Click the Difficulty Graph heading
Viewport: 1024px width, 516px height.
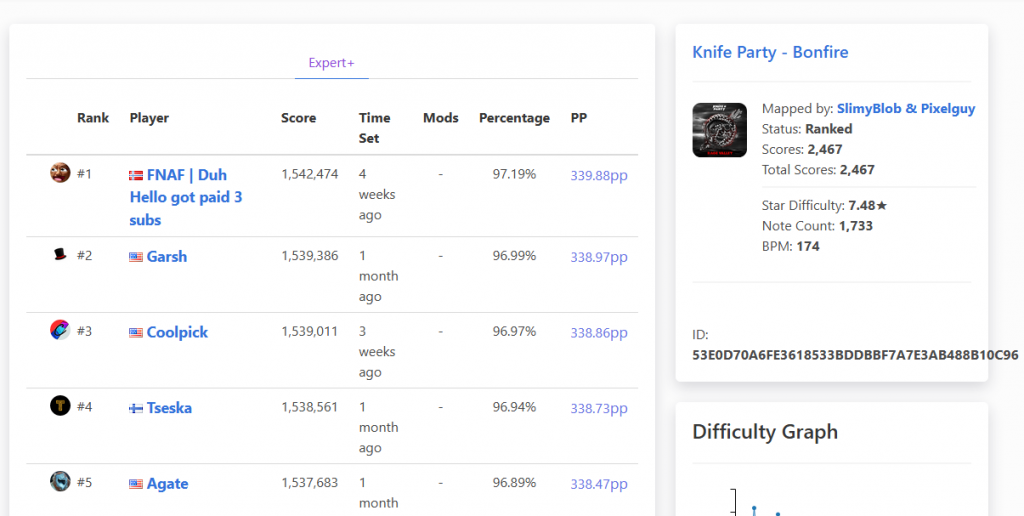[x=765, y=432]
